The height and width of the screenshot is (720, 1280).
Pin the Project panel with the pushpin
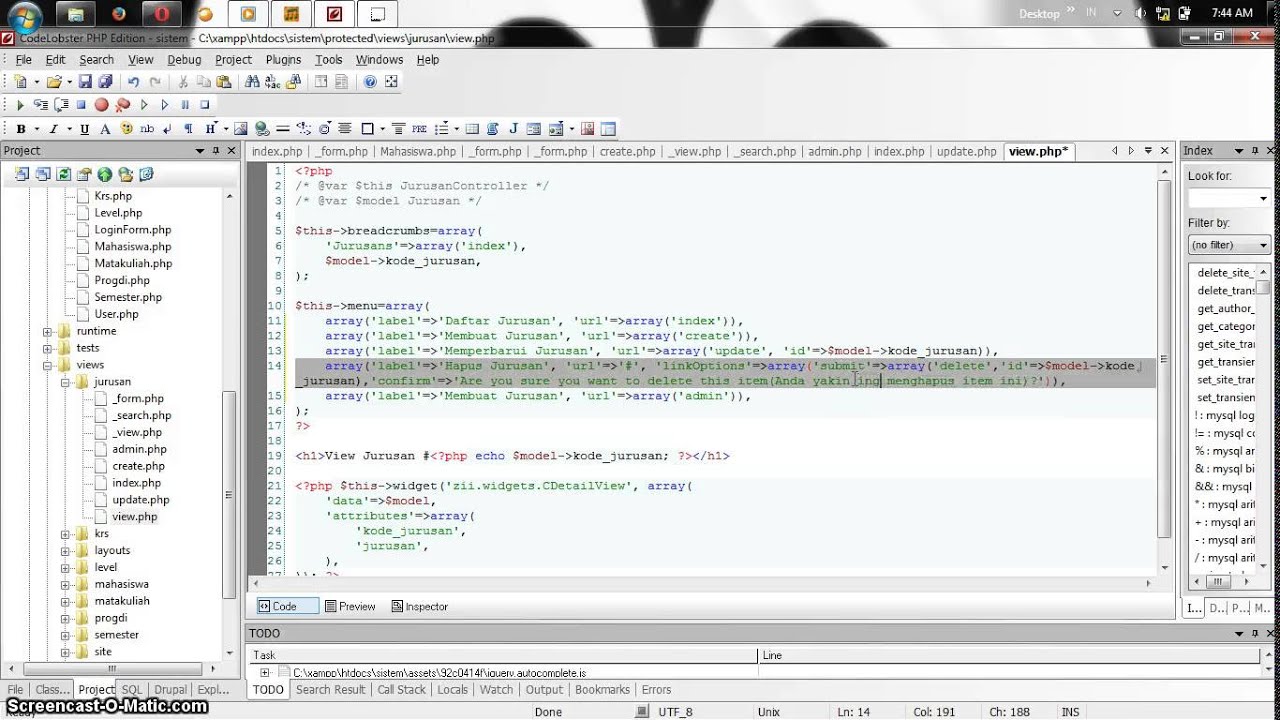coord(215,151)
